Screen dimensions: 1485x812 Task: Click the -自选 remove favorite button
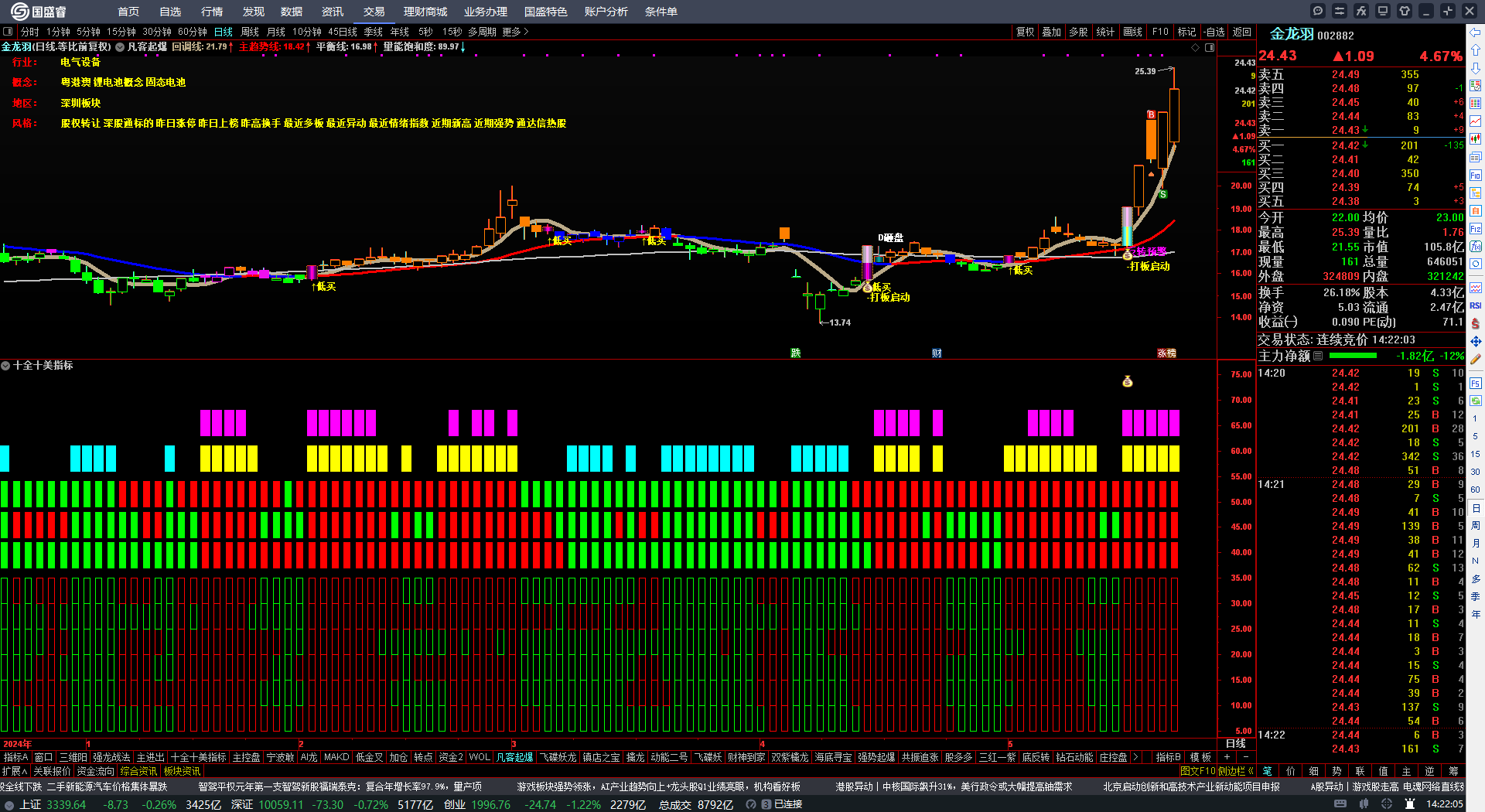1214,32
